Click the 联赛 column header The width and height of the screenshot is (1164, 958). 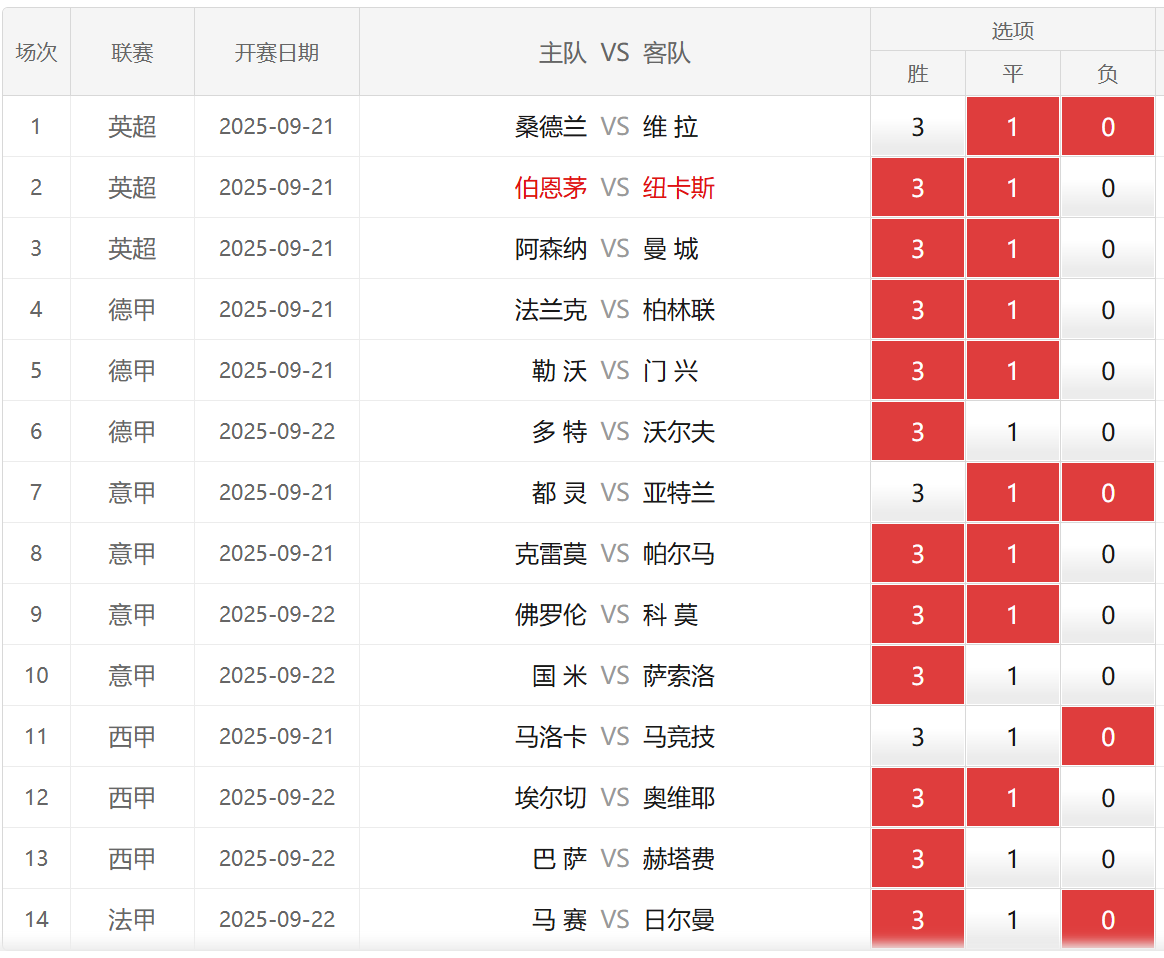[x=132, y=53]
